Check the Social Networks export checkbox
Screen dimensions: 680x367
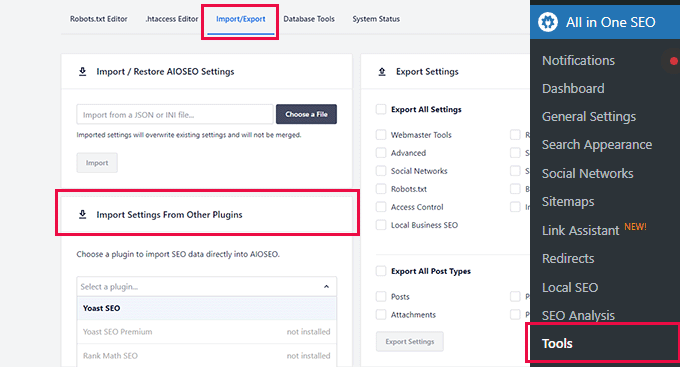click(x=381, y=171)
